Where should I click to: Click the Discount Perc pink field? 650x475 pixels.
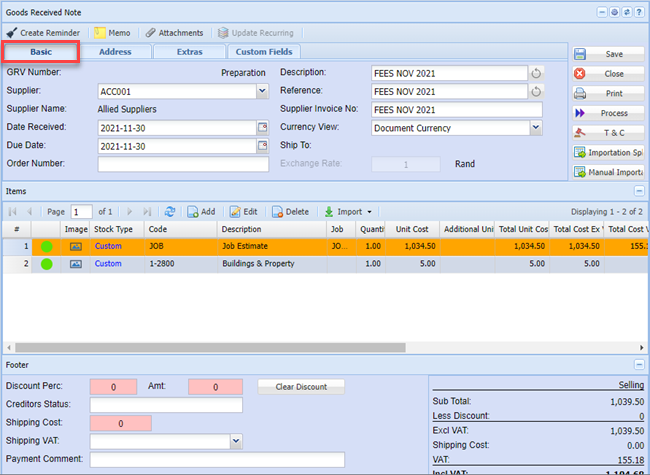(x=113, y=386)
